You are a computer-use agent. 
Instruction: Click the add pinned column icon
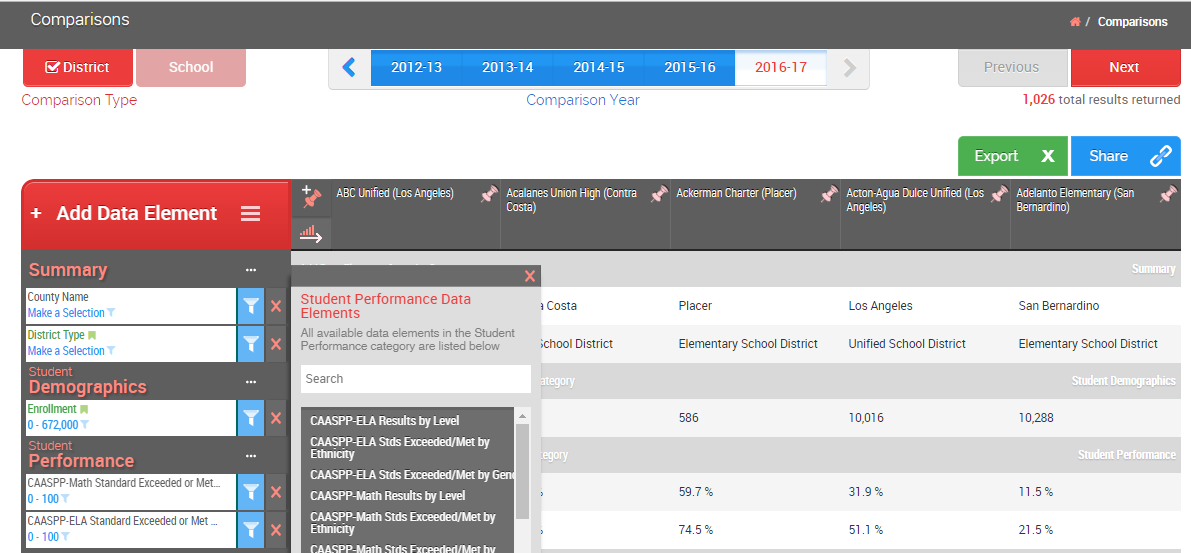311,198
